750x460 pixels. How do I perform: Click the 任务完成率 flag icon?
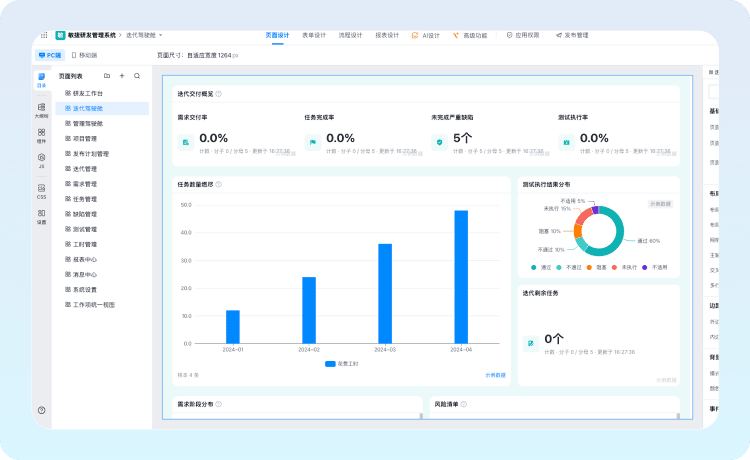point(312,142)
